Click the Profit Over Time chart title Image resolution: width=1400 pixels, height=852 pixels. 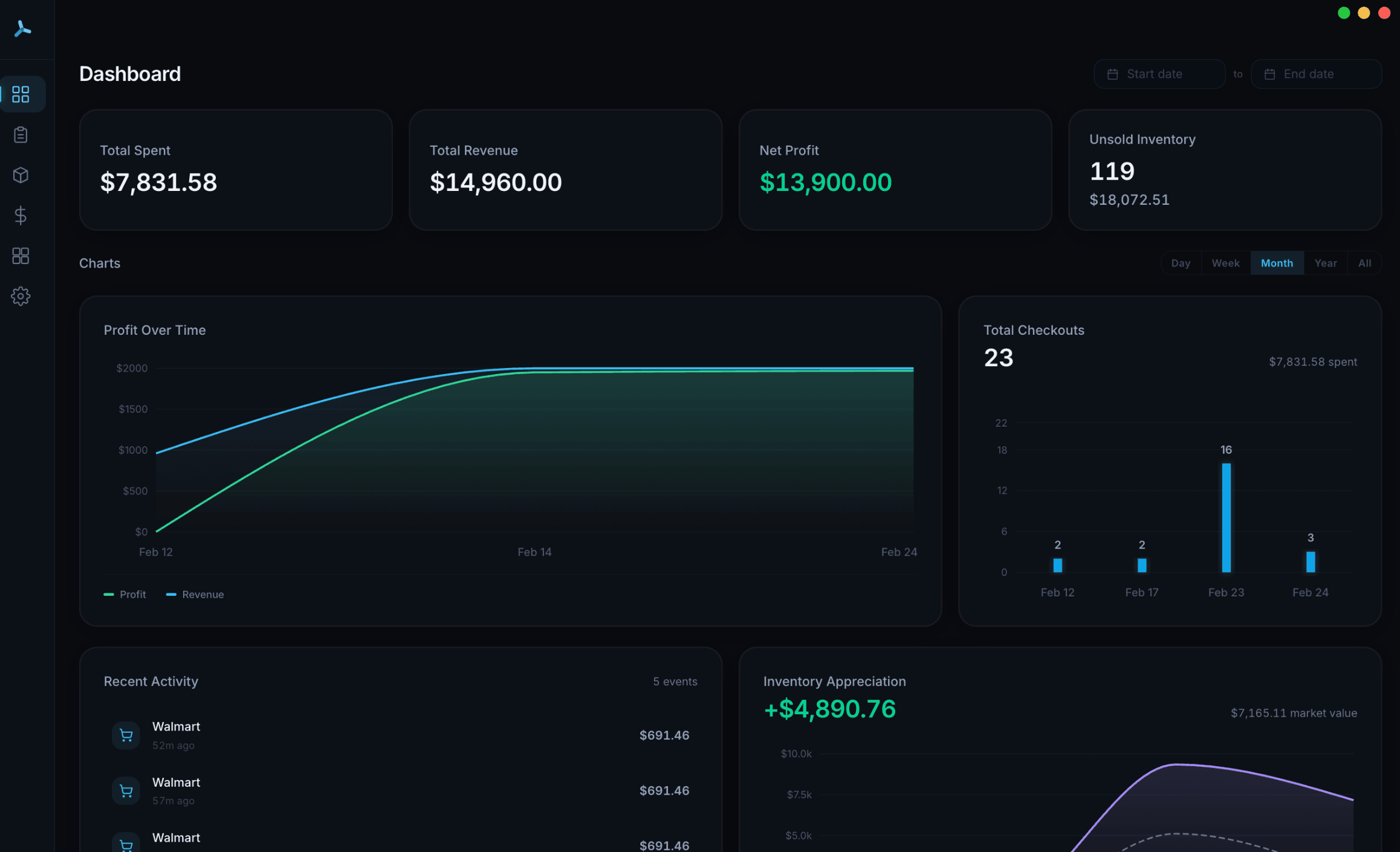155,331
